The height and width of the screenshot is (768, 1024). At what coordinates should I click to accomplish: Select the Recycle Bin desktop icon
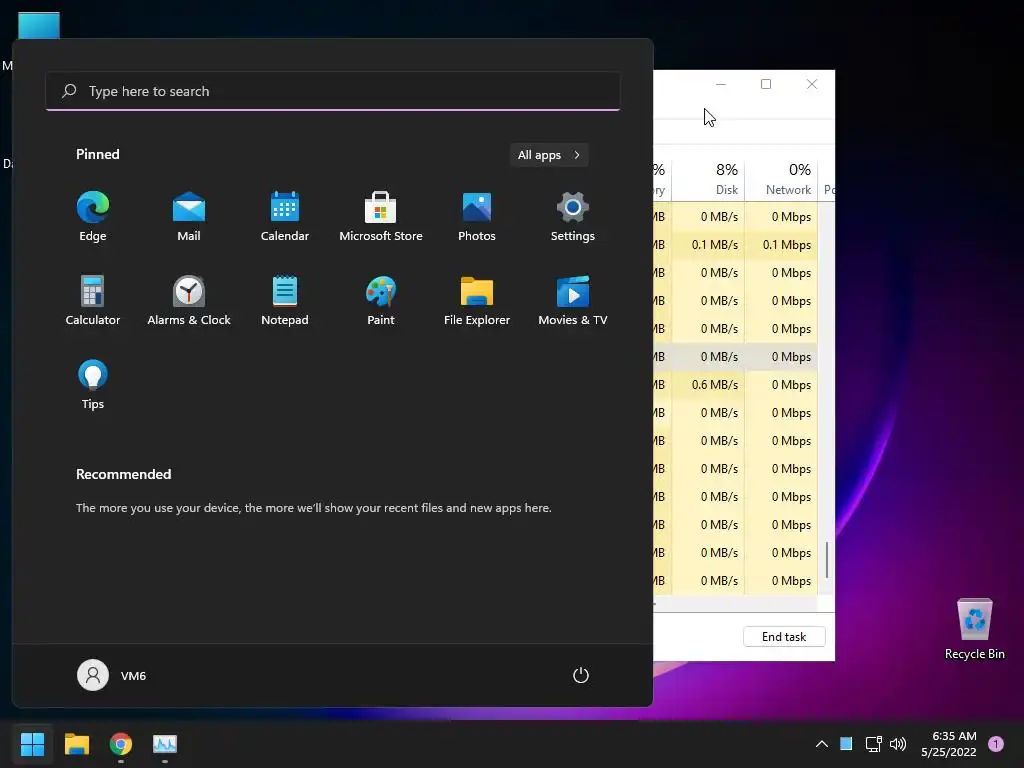[974, 629]
